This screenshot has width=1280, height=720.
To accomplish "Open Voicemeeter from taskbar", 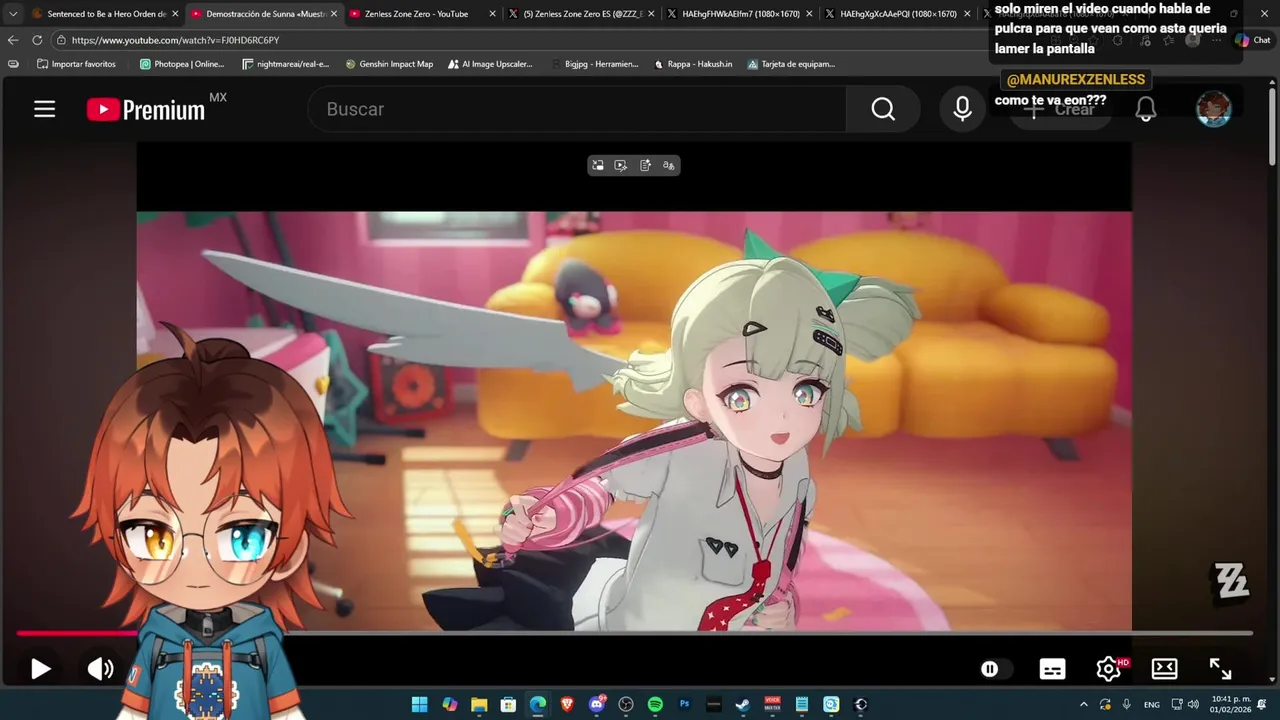I will (772, 704).
